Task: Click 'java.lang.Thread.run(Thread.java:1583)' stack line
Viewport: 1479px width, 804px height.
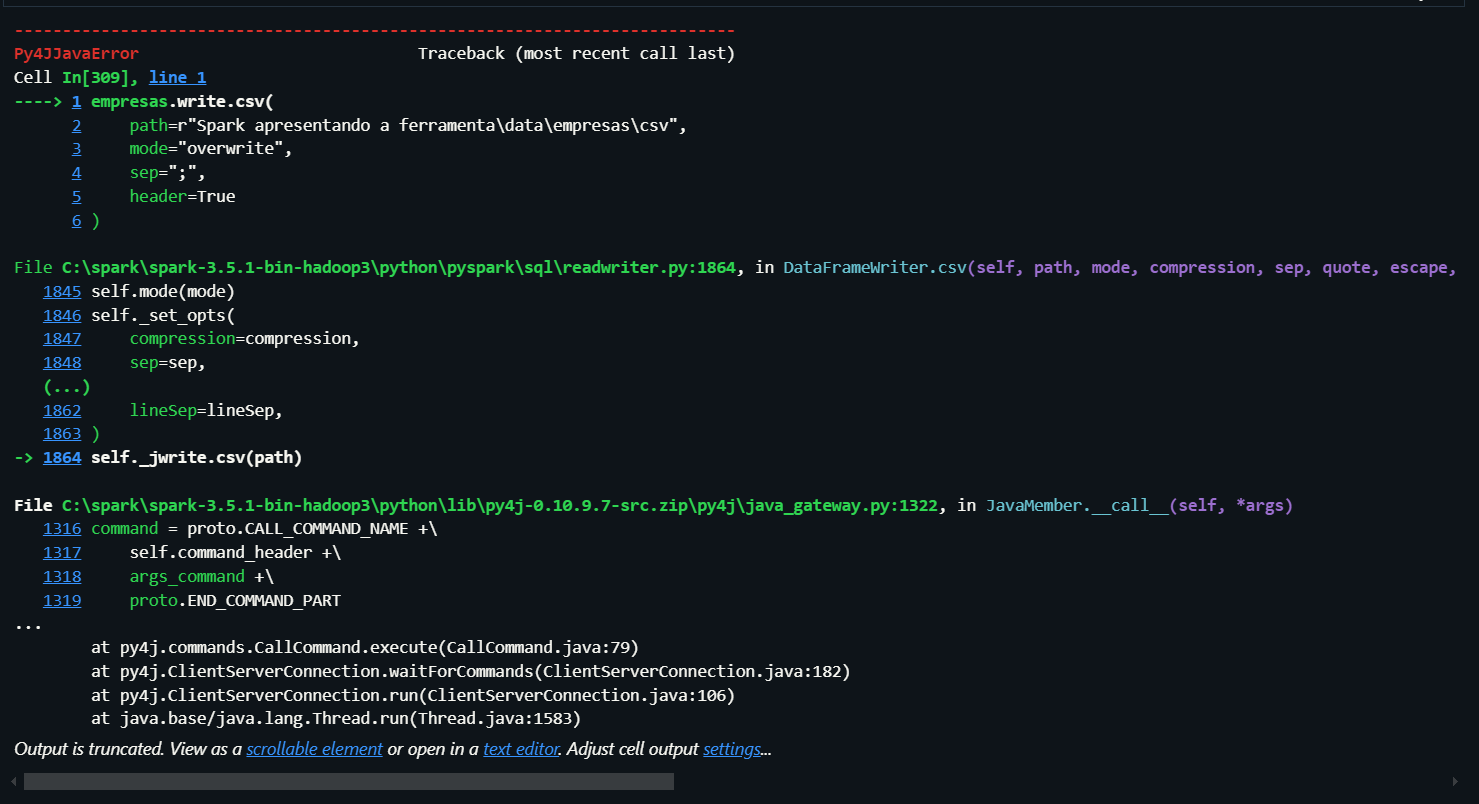Action: click(x=336, y=719)
